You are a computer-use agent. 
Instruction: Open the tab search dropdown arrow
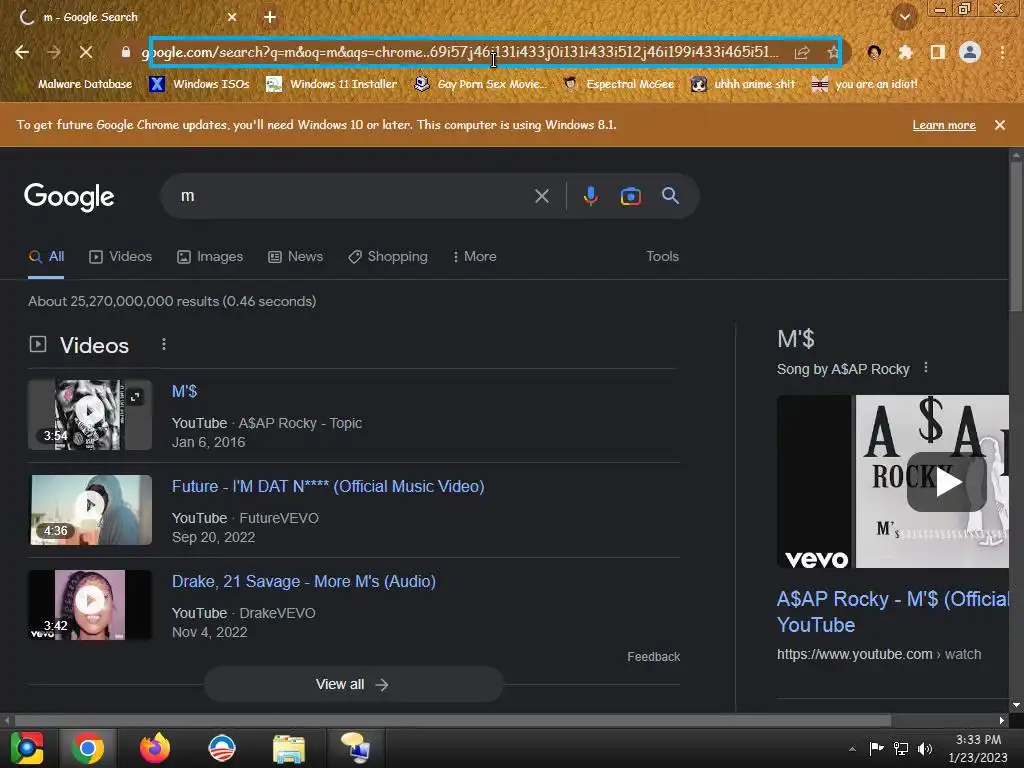coord(904,17)
